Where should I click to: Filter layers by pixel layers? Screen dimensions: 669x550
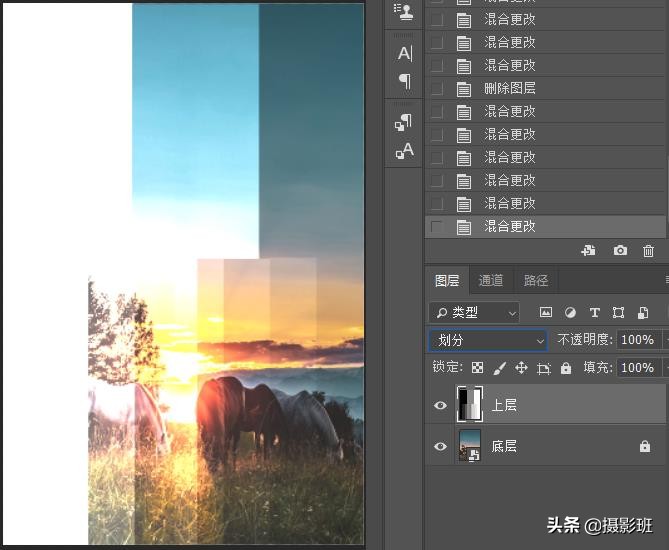(546, 313)
